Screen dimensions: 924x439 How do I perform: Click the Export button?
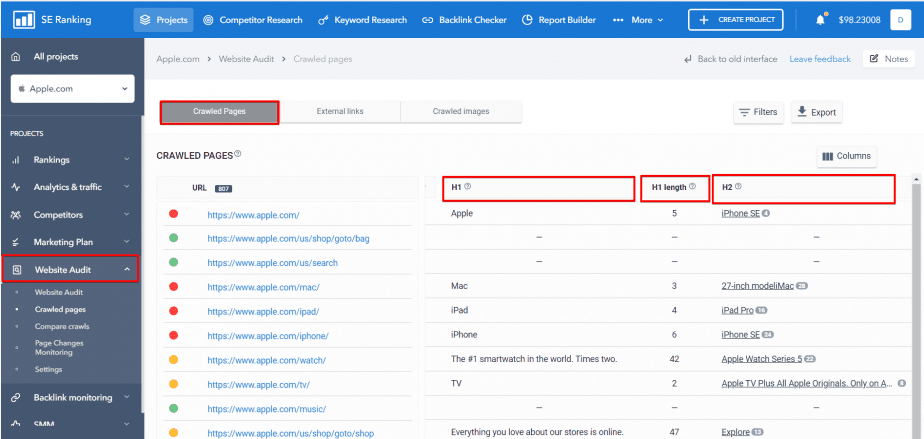tap(816, 112)
